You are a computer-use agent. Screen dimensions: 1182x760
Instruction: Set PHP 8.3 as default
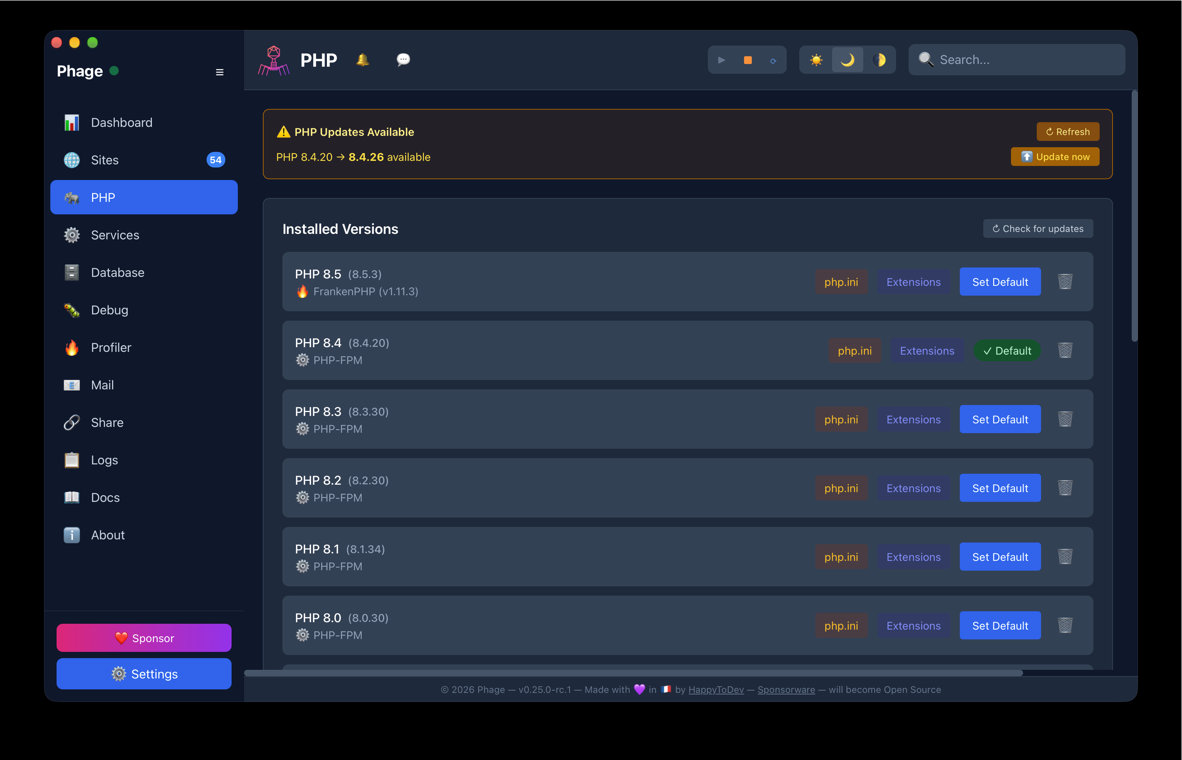pyautogui.click(x=1000, y=419)
